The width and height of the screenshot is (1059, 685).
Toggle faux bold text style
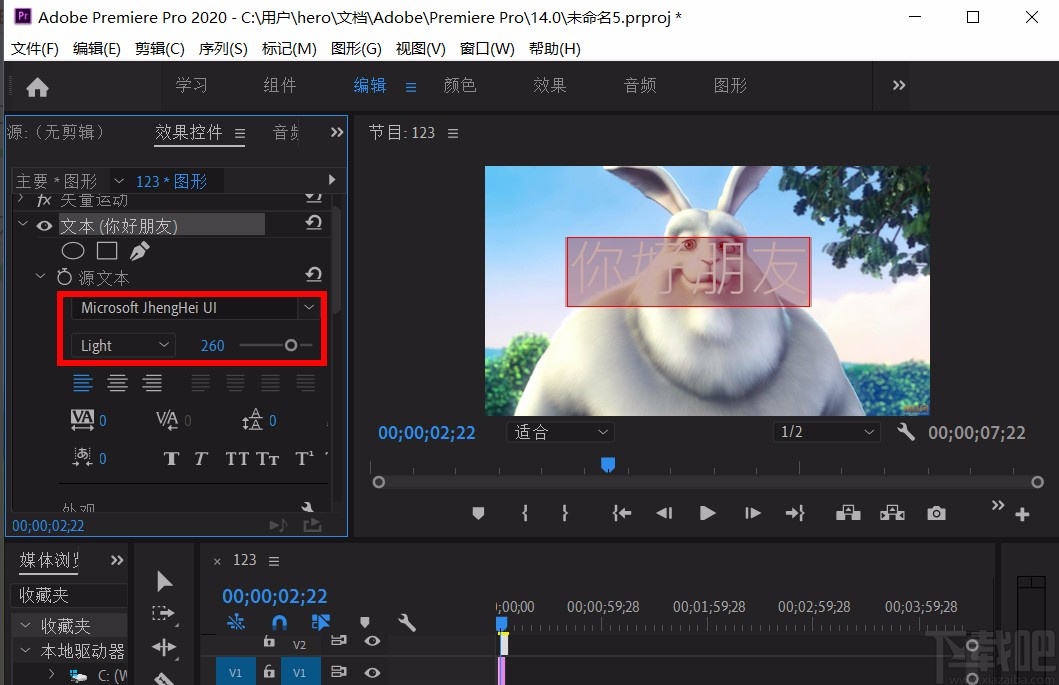tap(171, 459)
